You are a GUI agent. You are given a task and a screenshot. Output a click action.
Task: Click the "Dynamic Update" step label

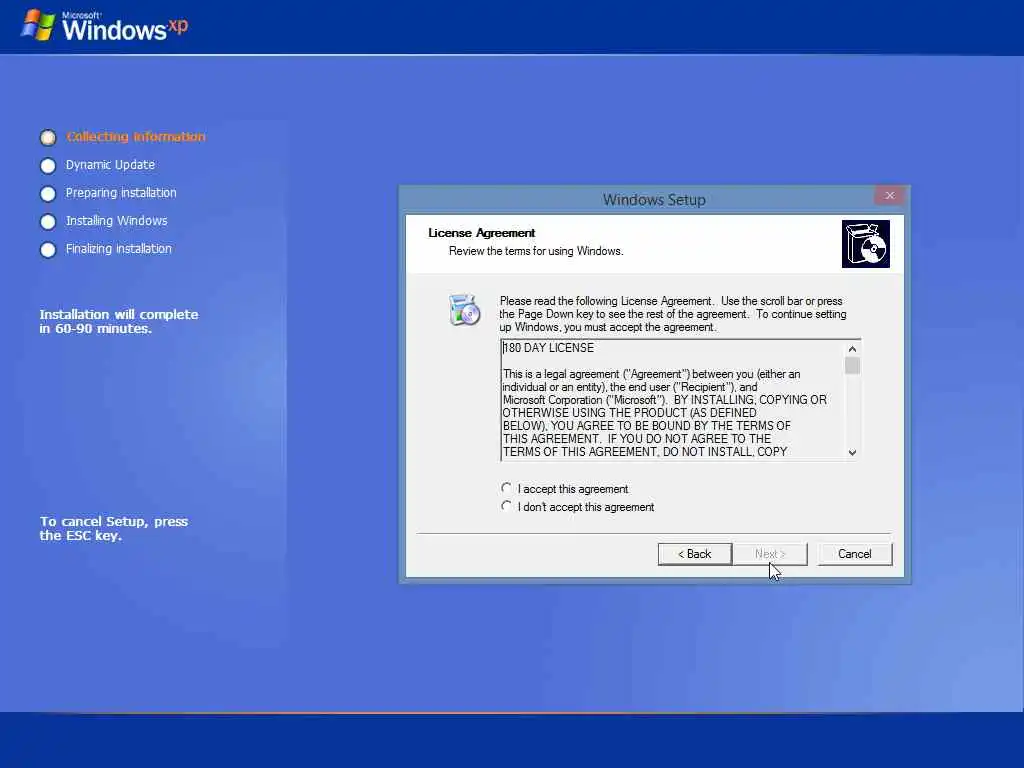110,165
